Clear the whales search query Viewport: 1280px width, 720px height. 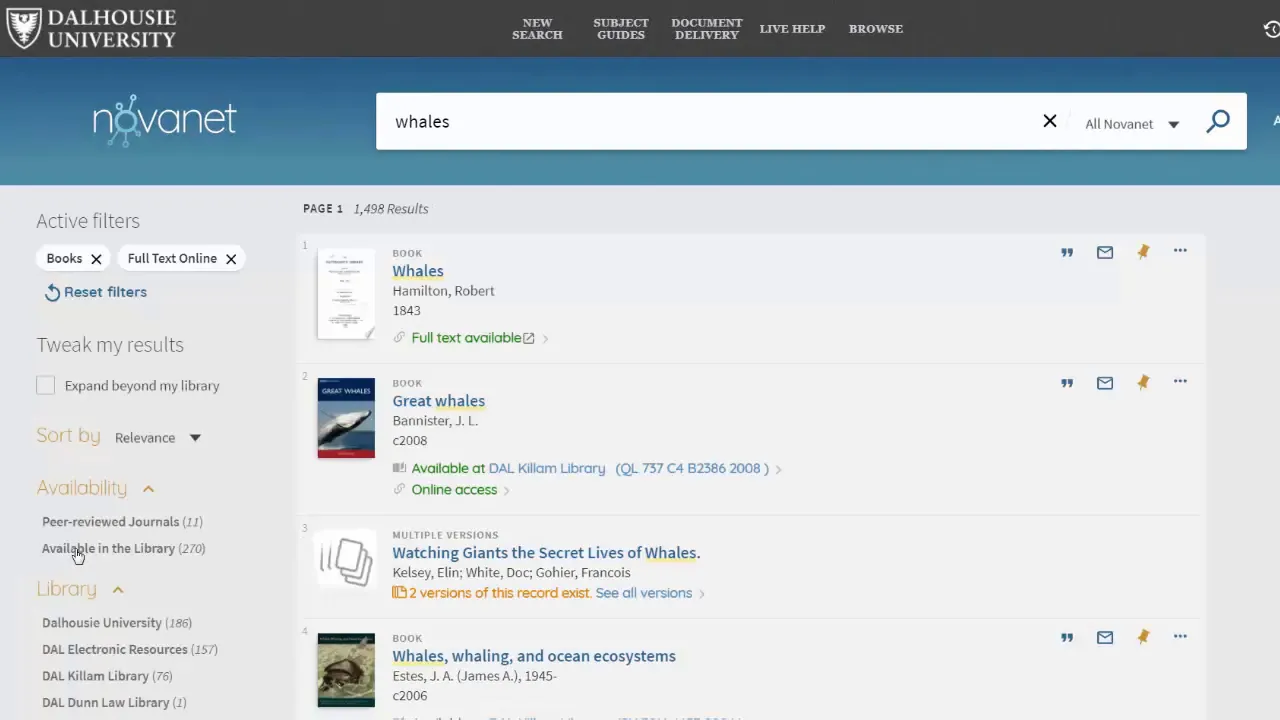[x=1050, y=121]
